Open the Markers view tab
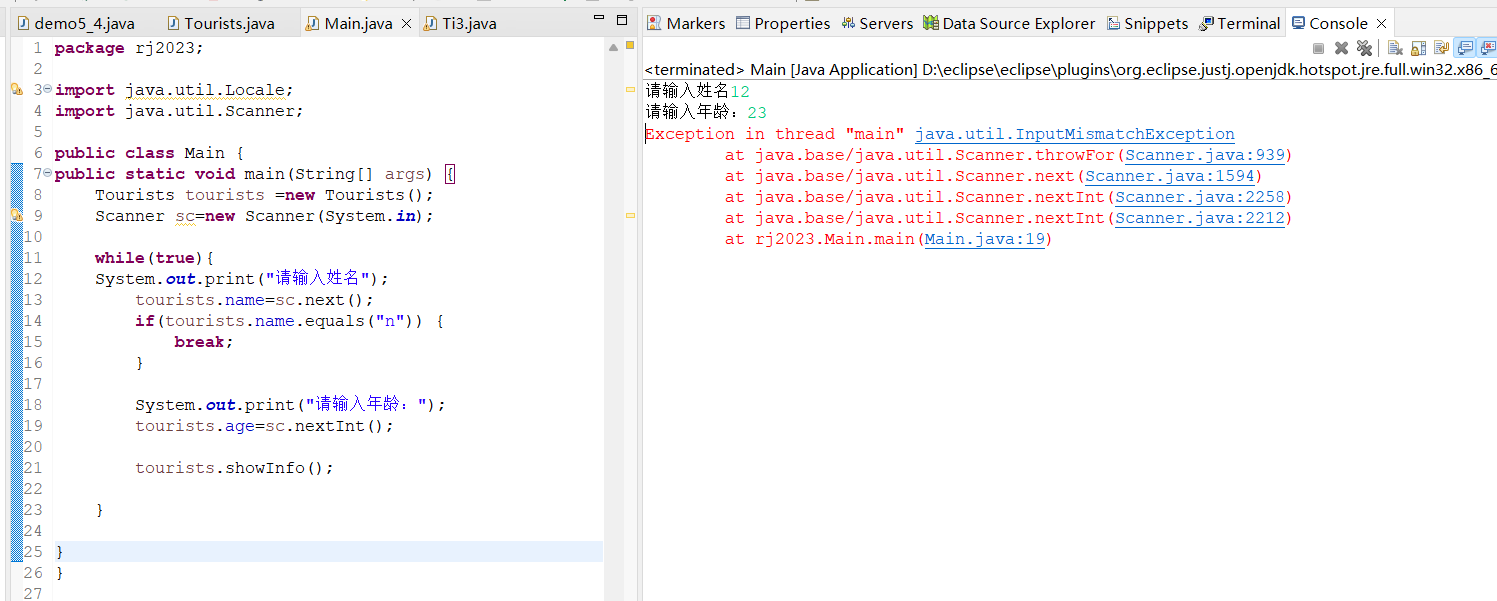Viewport: 1497px width, 601px height. pos(686,23)
